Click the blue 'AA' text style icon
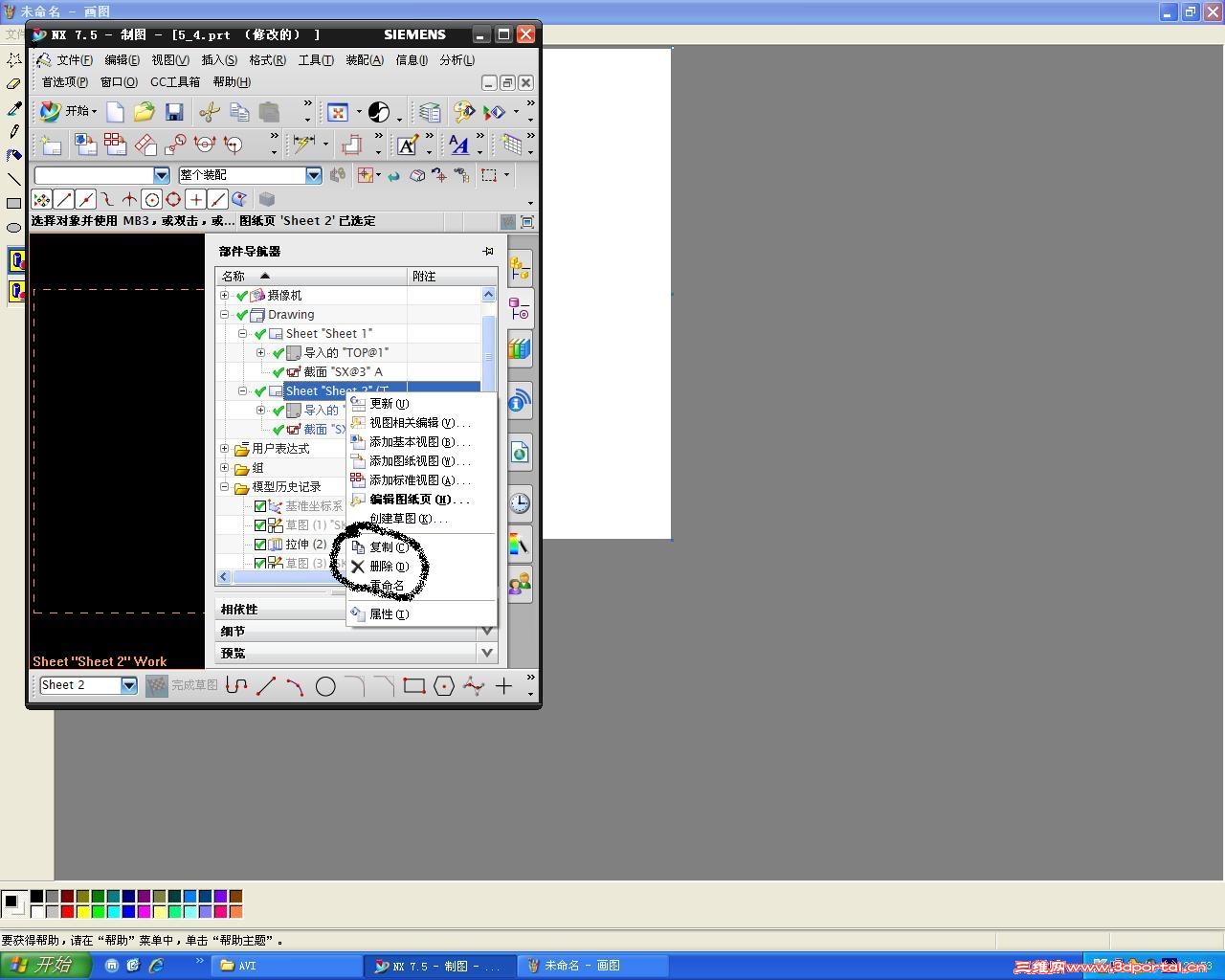This screenshot has width=1225, height=980. pyautogui.click(x=459, y=145)
